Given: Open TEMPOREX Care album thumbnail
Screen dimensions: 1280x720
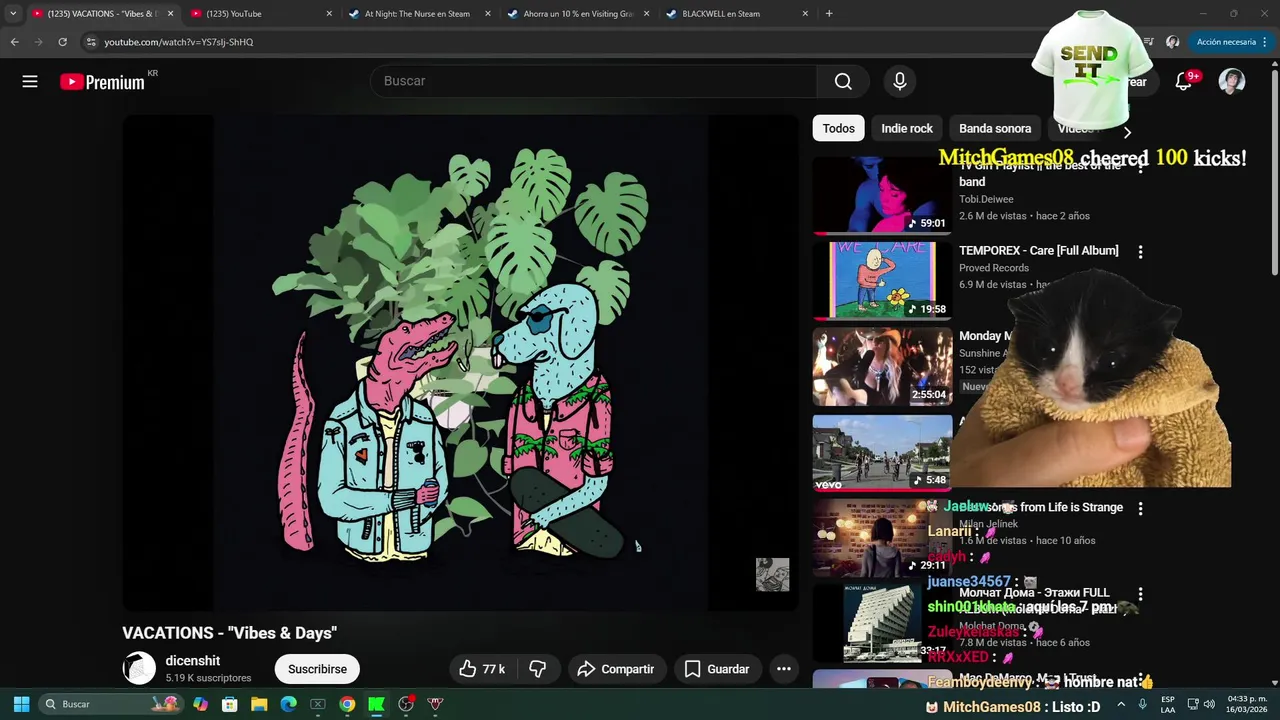Looking at the screenshot, I should point(882,281).
